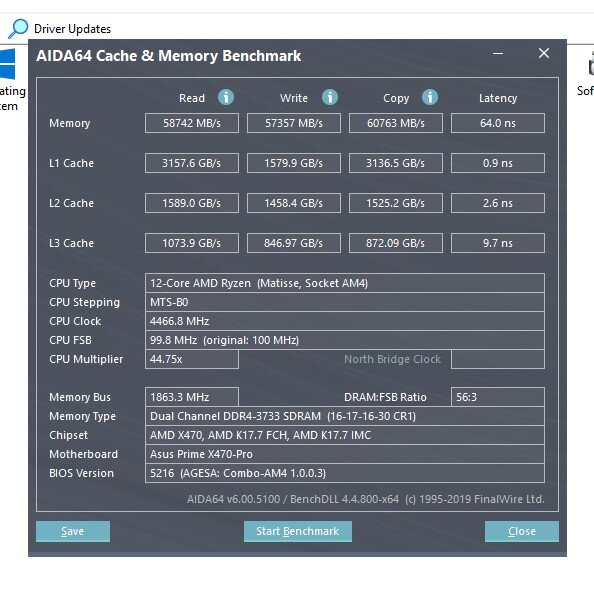
Task: Click the Copy info icon
Action: [430, 97]
